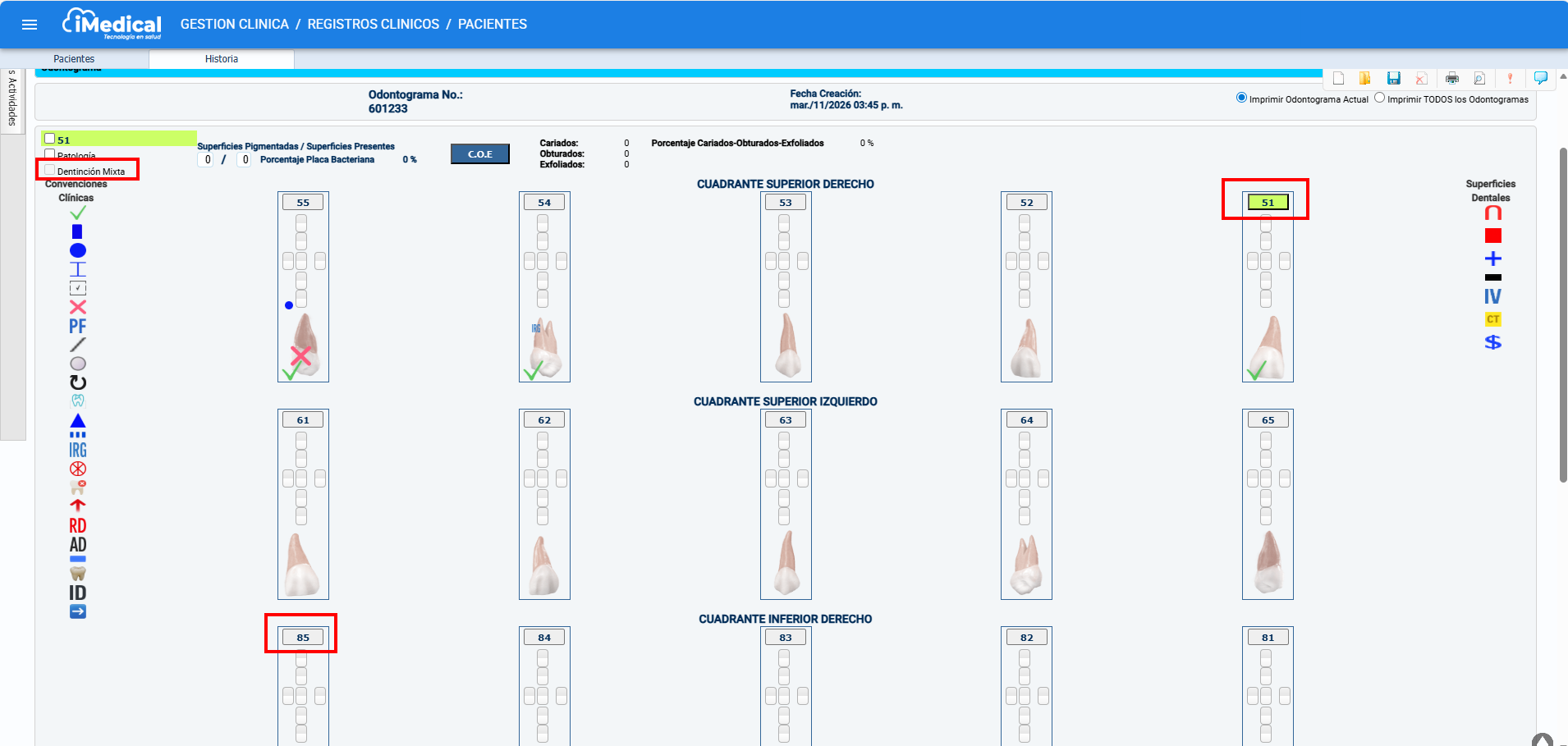Screen dimensions: 1568x746
Task: Select Imprimir TODOS los Odontogramas radio
Action: [x=1379, y=98]
